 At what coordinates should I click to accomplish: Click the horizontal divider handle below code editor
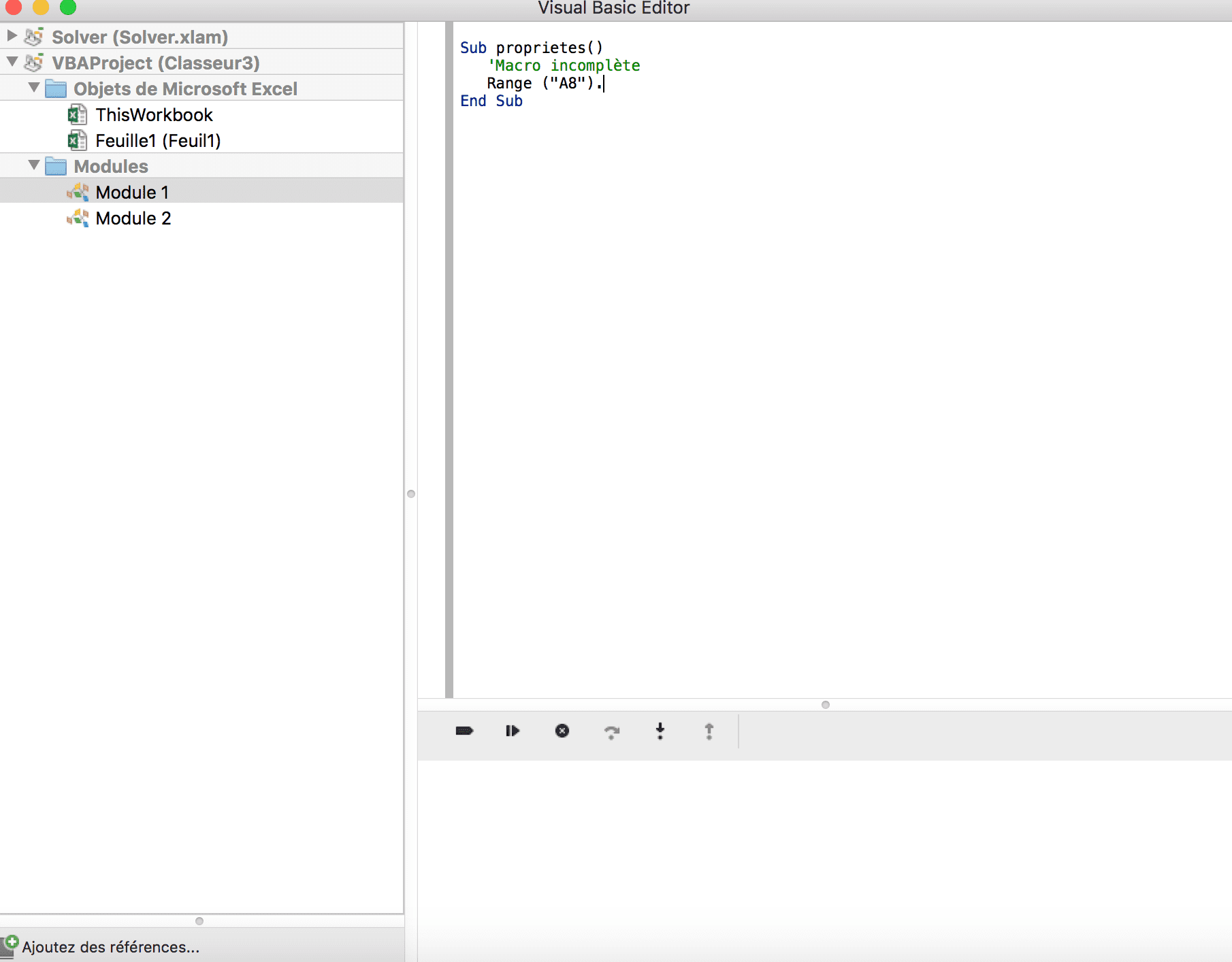(825, 705)
